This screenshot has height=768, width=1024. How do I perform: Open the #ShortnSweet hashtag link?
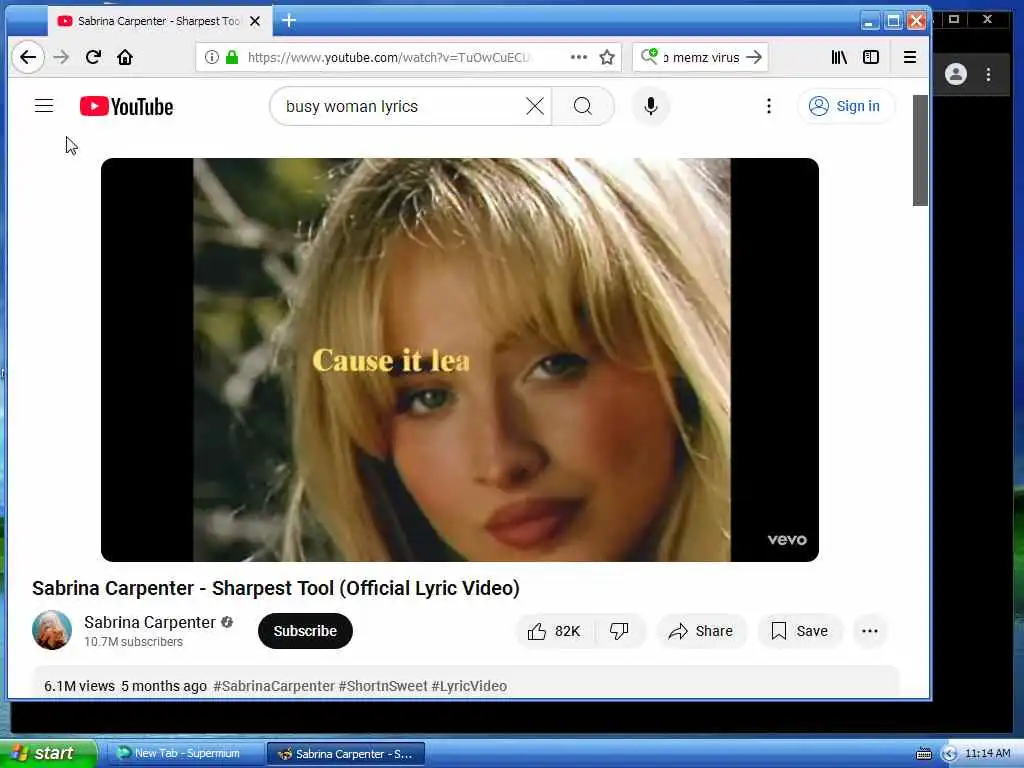click(383, 686)
